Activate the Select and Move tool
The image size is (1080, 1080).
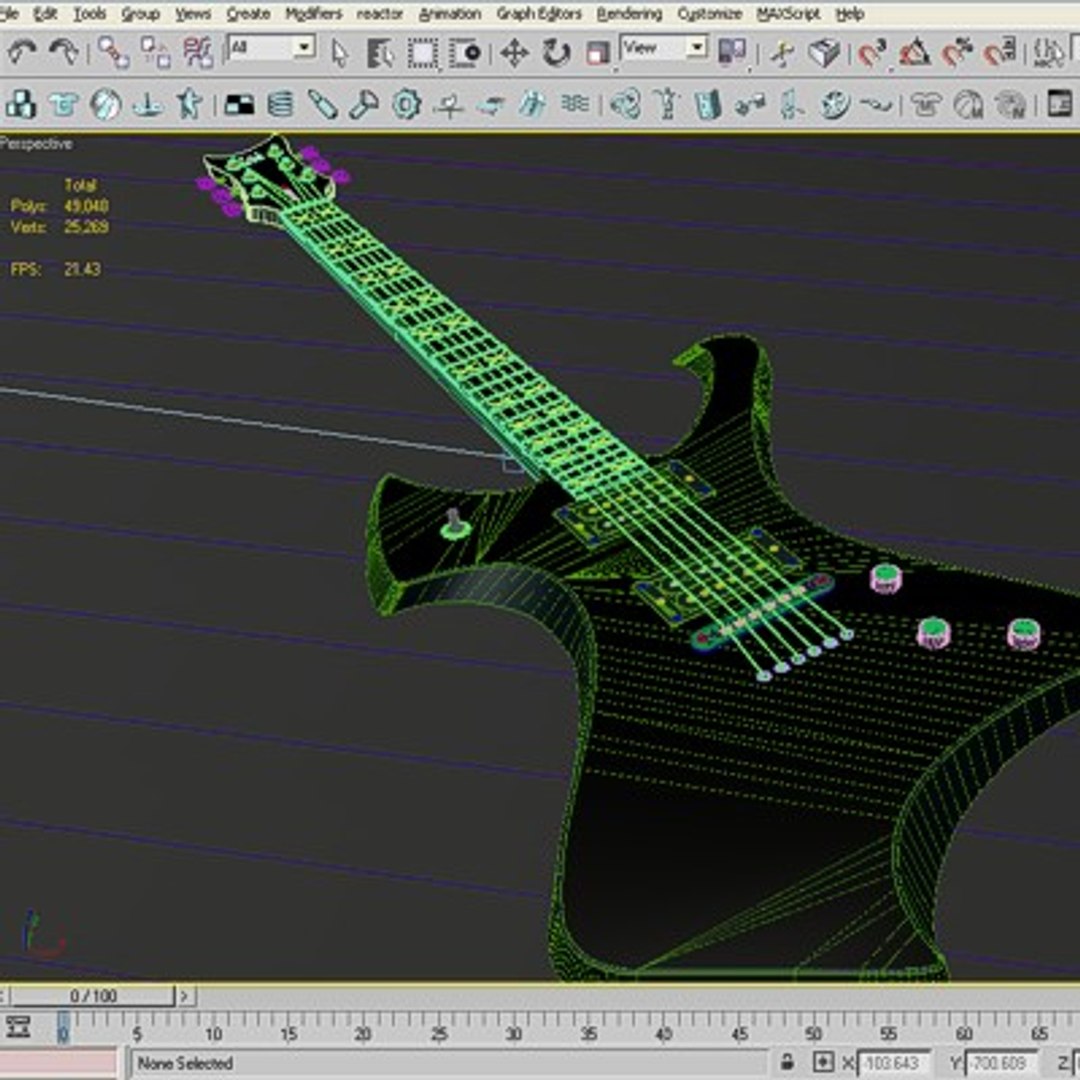[x=514, y=53]
